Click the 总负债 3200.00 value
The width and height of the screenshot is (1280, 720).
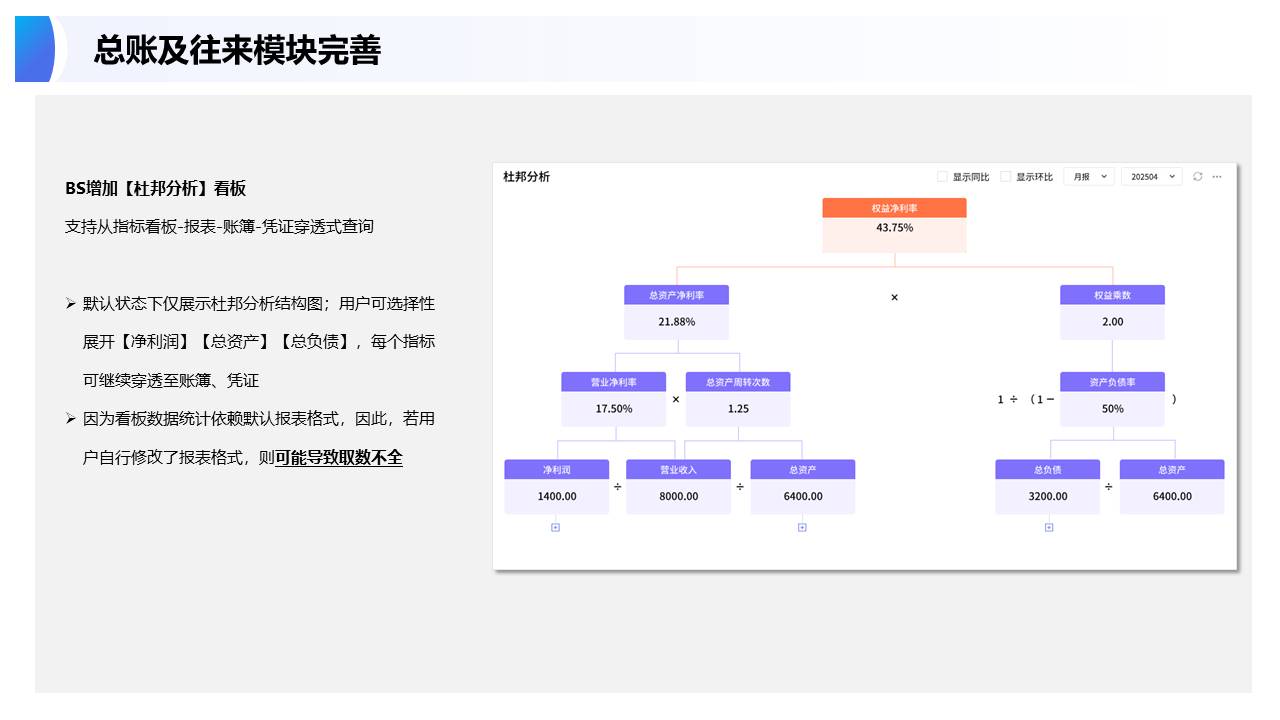(x=1047, y=496)
